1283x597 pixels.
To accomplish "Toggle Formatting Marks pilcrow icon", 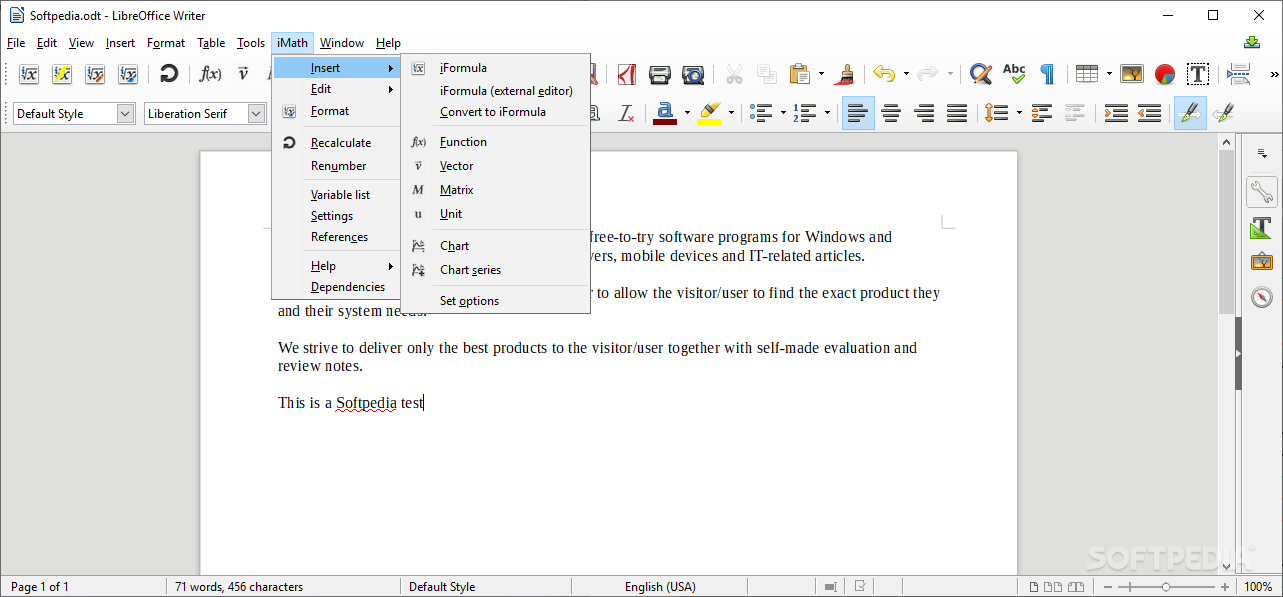I will 1047,74.
